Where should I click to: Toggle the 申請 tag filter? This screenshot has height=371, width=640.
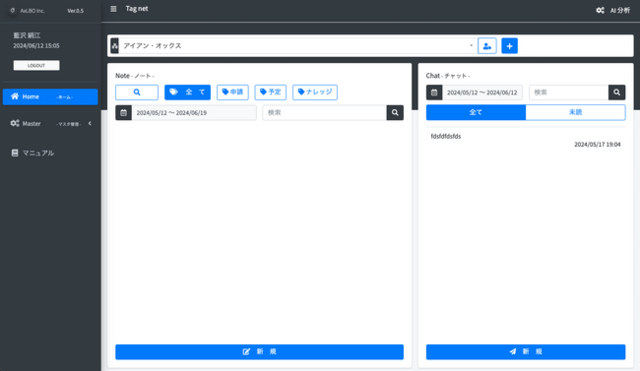pos(233,92)
